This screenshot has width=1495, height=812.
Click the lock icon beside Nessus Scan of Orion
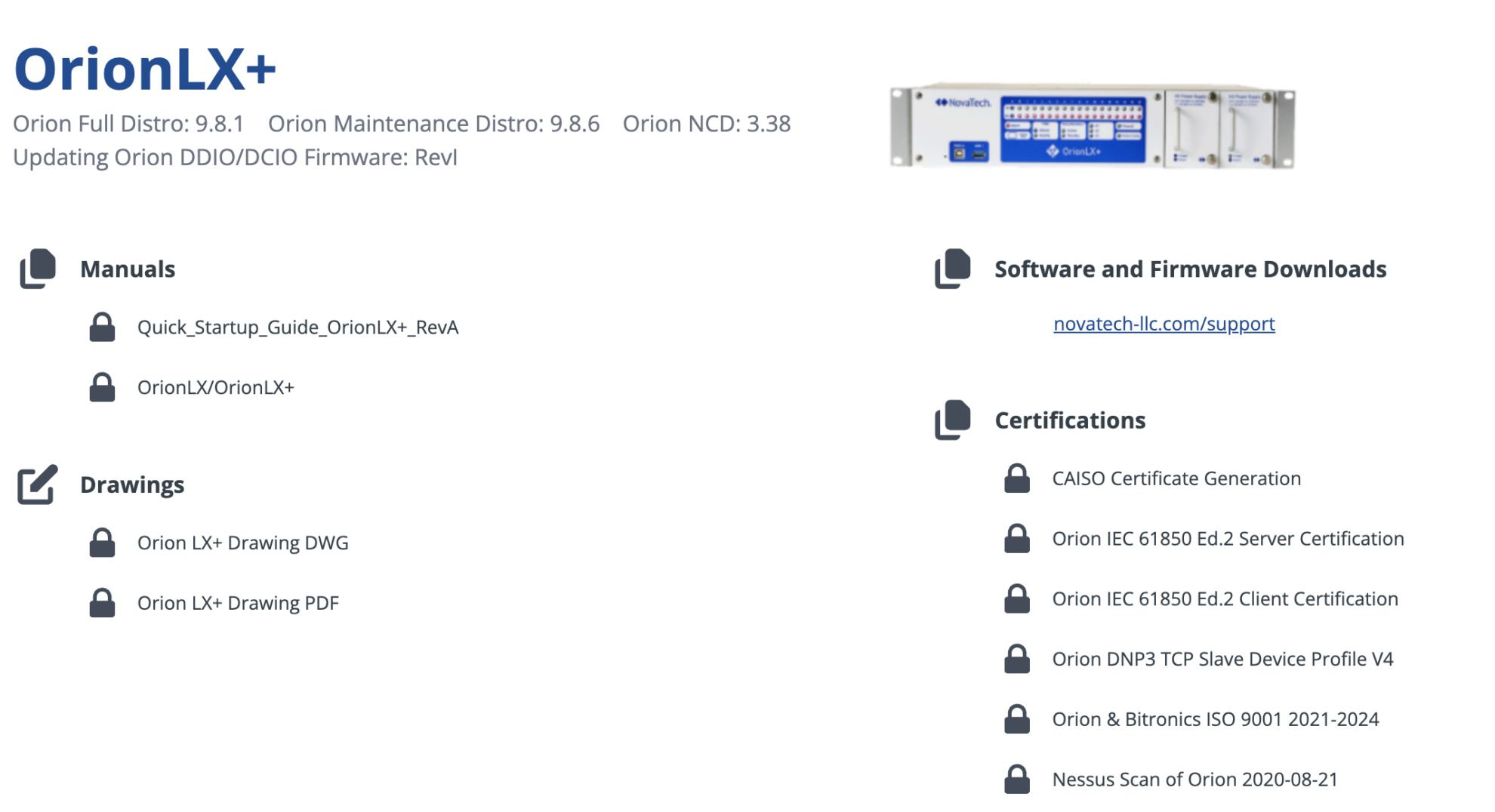pyautogui.click(x=1017, y=780)
